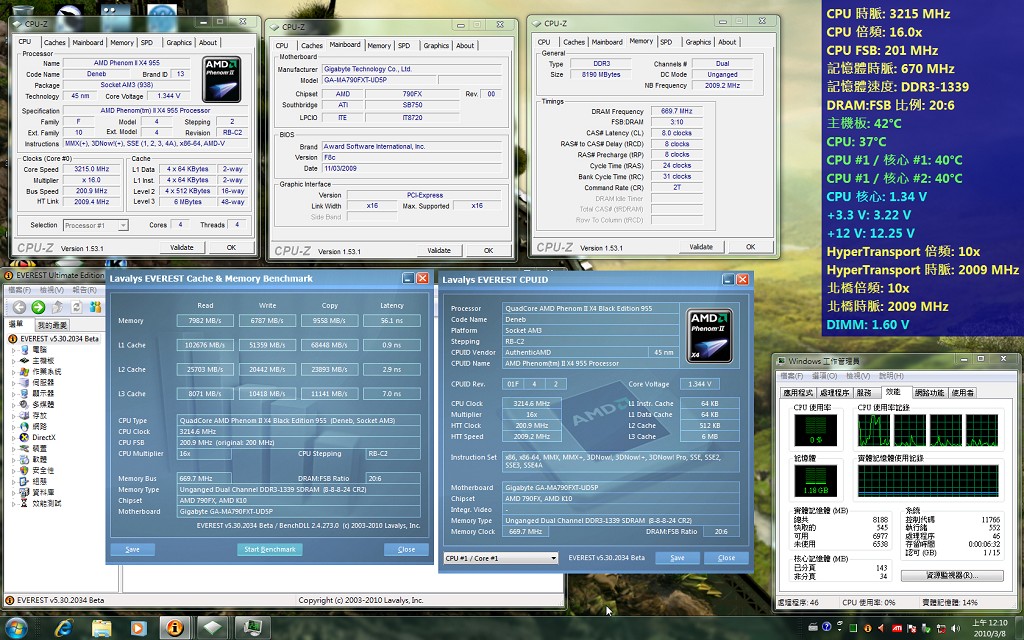Open 處理程序 tab in Task Manager

pyautogui.click(x=835, y=392)
